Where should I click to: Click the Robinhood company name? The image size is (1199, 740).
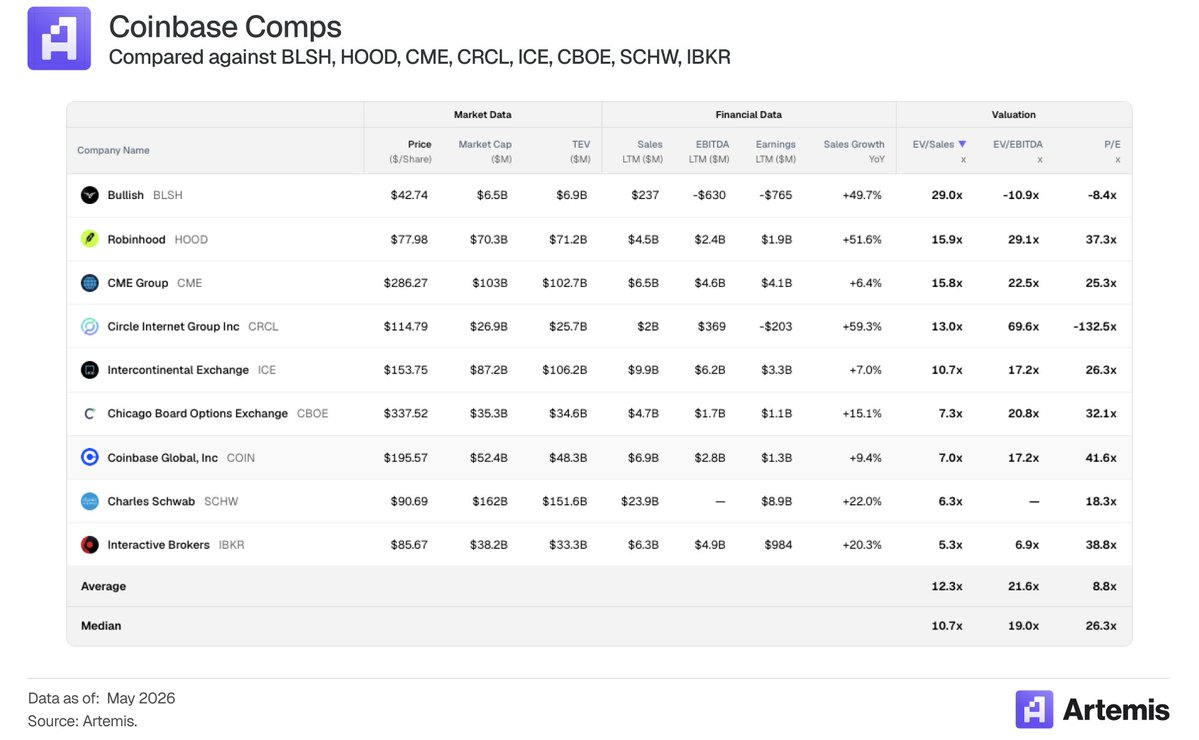point(136,239)
